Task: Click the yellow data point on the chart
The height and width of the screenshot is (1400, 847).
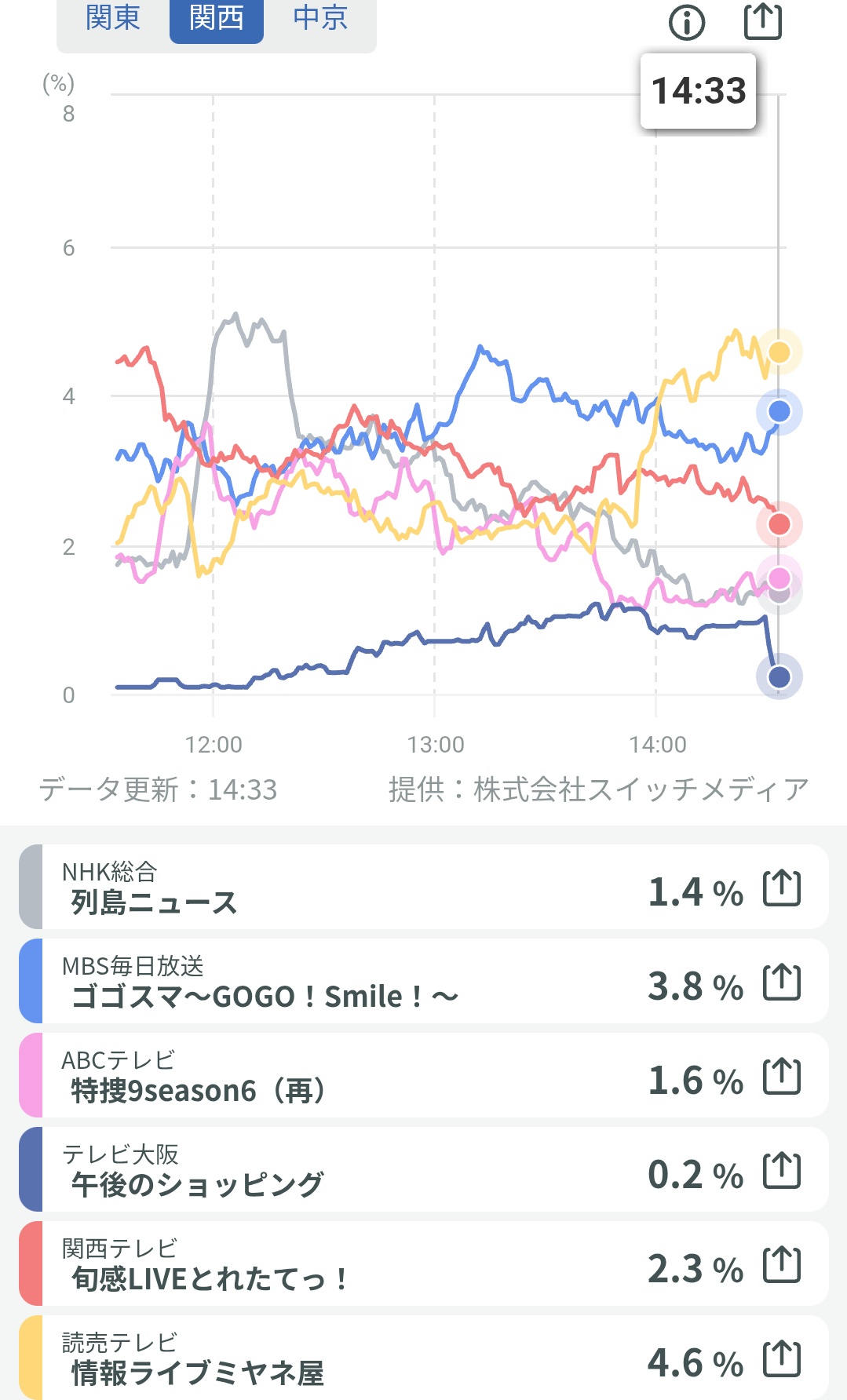Action: [779, 352]
